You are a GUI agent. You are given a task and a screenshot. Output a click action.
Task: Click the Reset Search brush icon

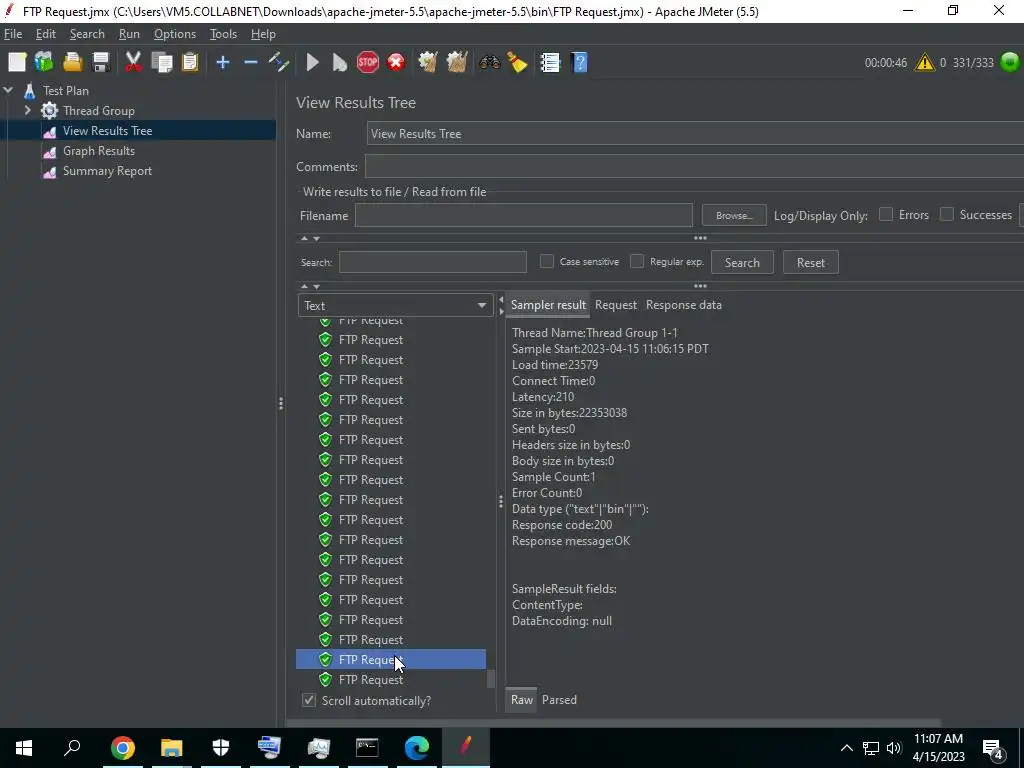[x=517, y=63]
